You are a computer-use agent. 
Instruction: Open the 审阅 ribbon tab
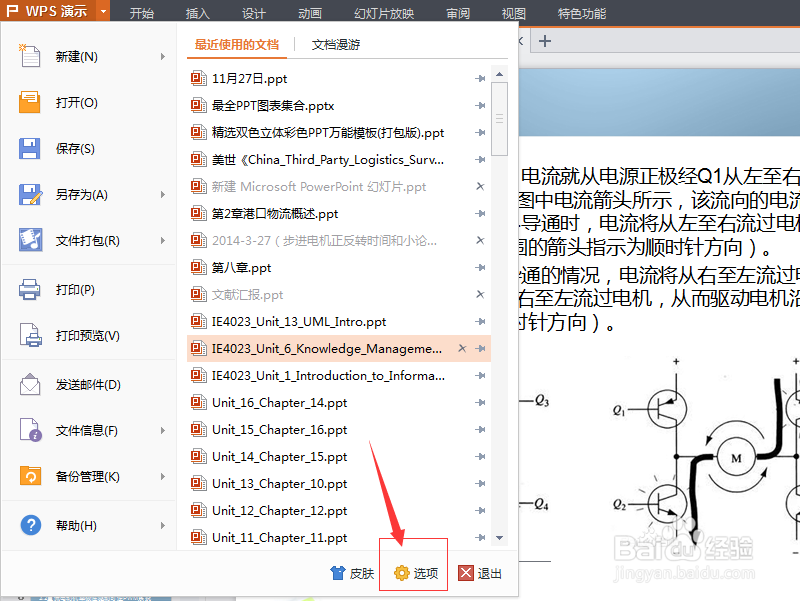[x=458, y=13]
